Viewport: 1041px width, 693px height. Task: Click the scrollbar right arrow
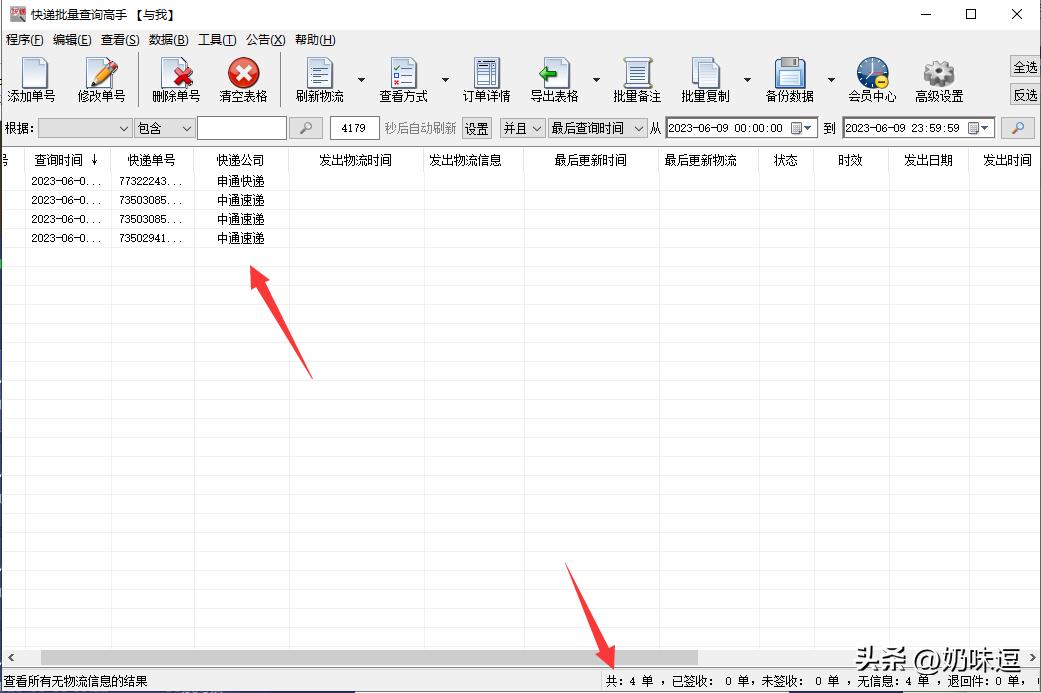click(1032, 657)
